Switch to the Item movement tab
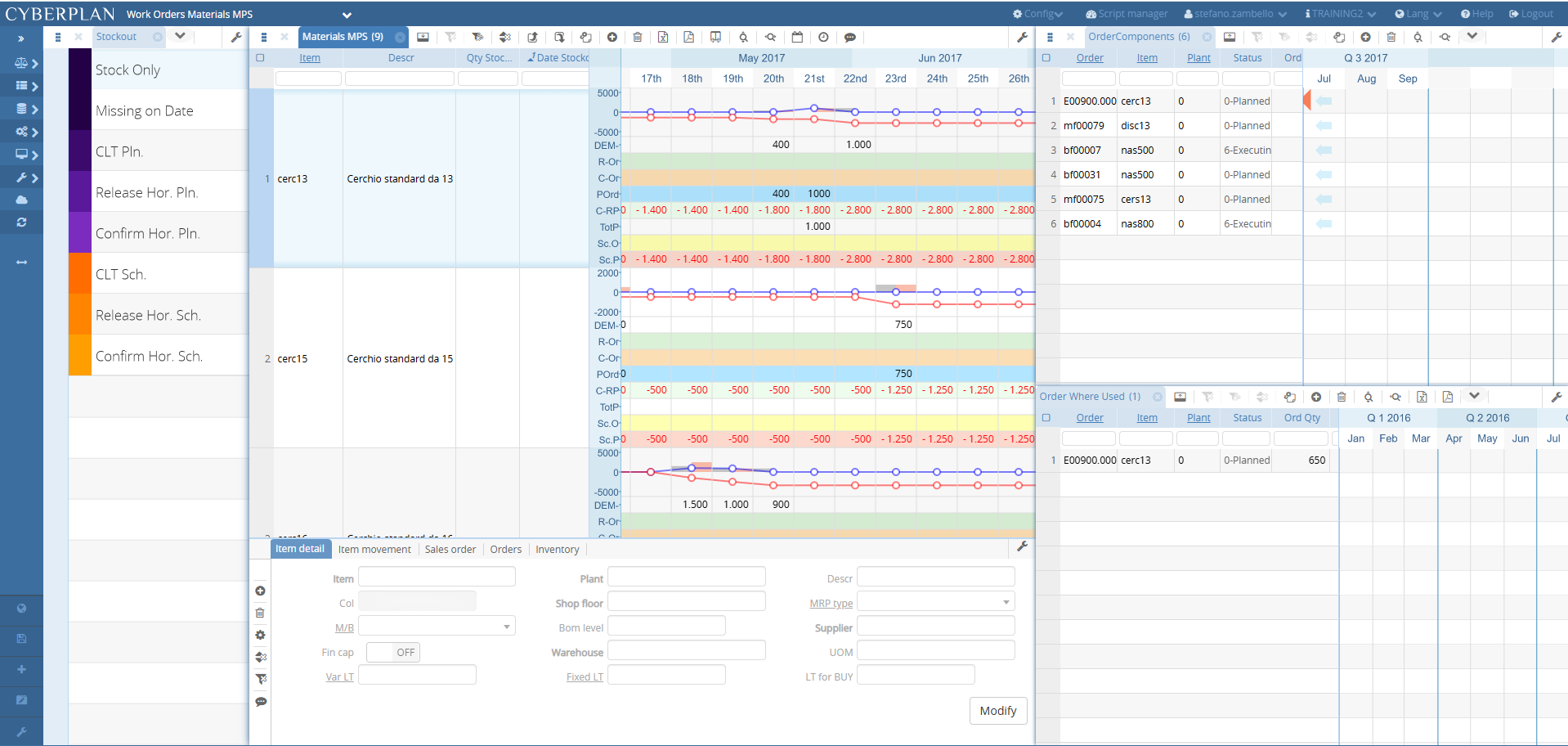The height and width of the screenshot is (746, 1568). coord(374,549)
